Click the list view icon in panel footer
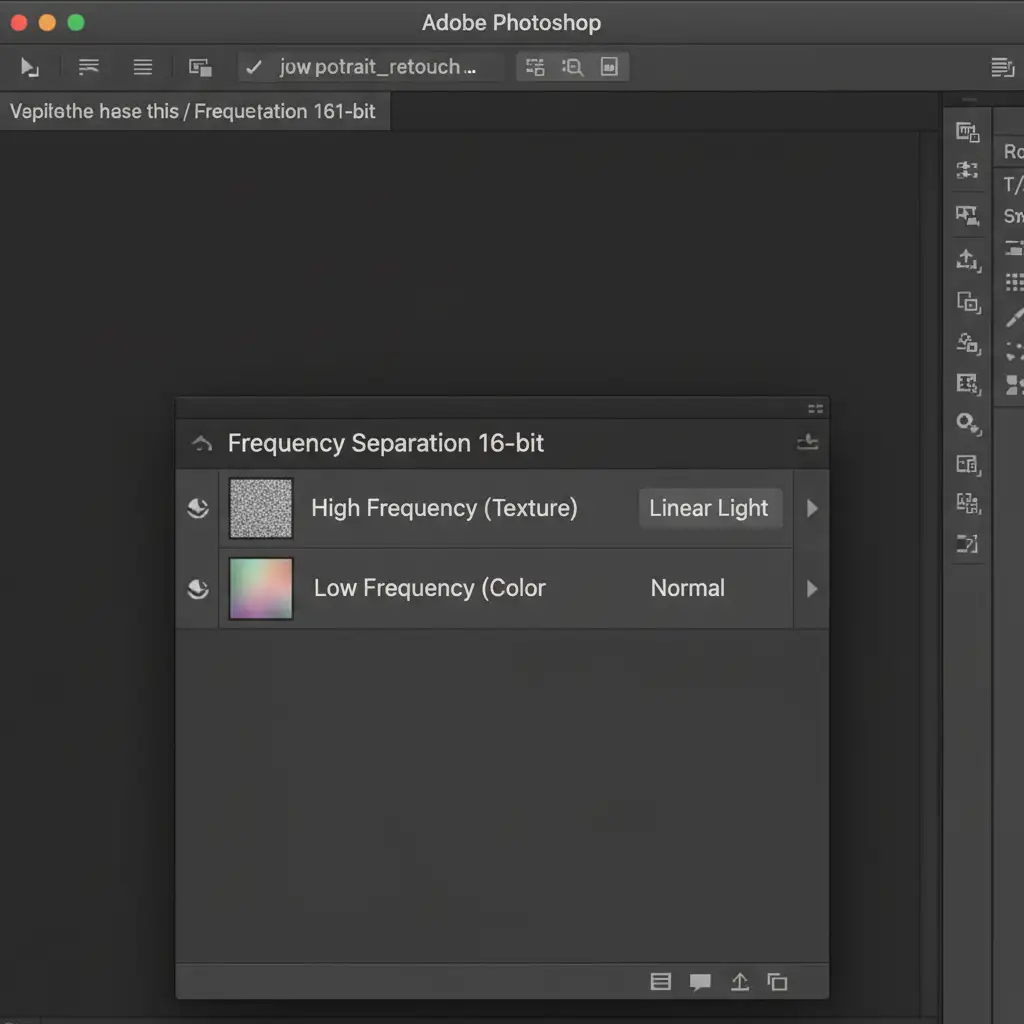 tap(661, 982)
